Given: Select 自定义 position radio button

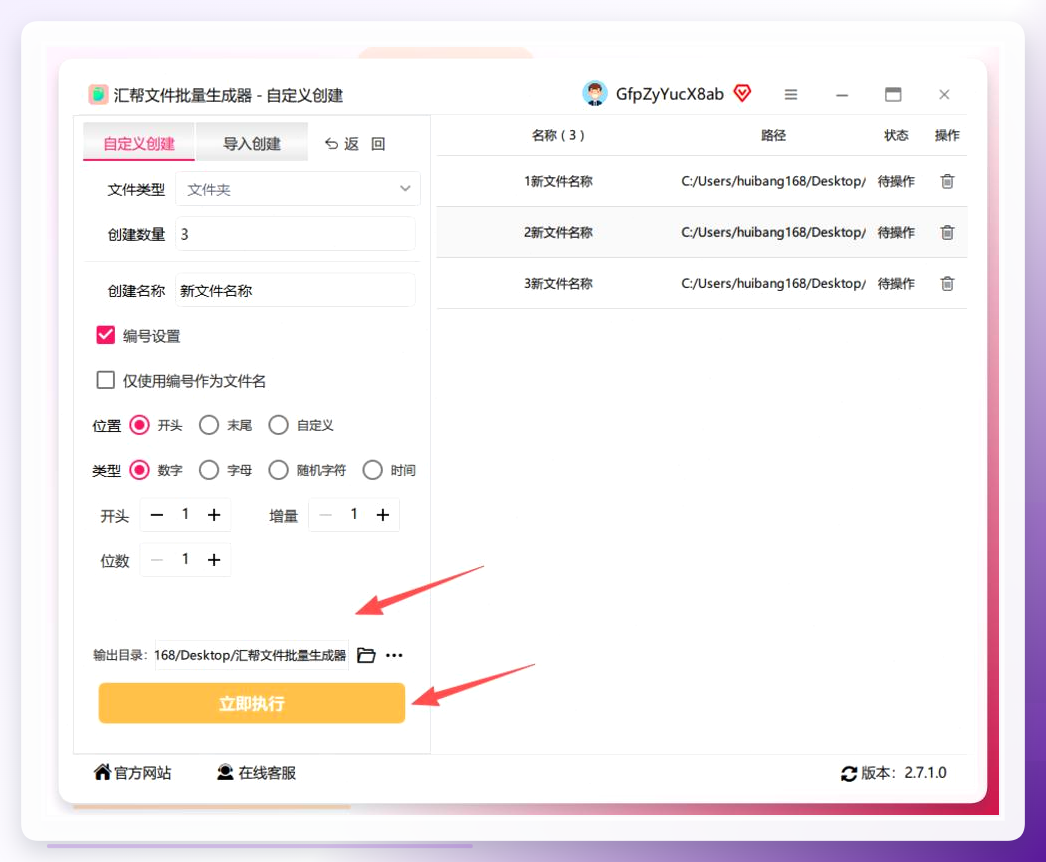Looking at the screenshot, I should point(278,425).
